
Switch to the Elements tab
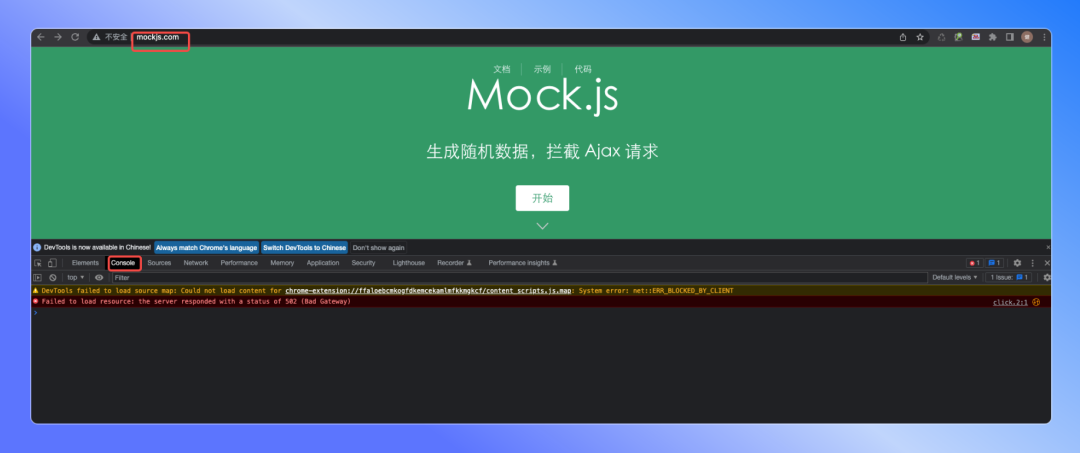coord(85,263)
